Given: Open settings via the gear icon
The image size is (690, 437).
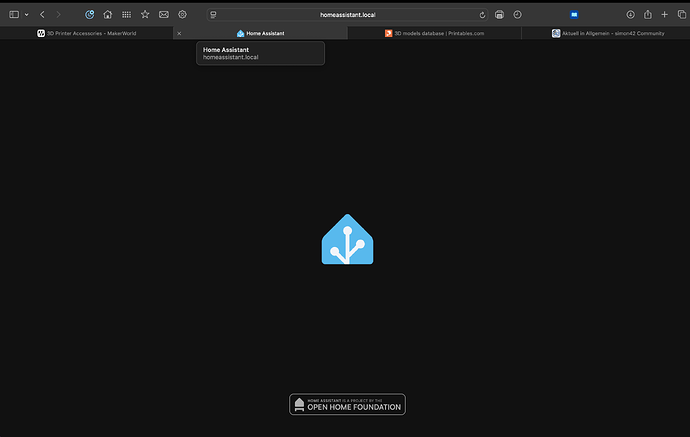Looking at the screenshot, I should coord(182,15).
